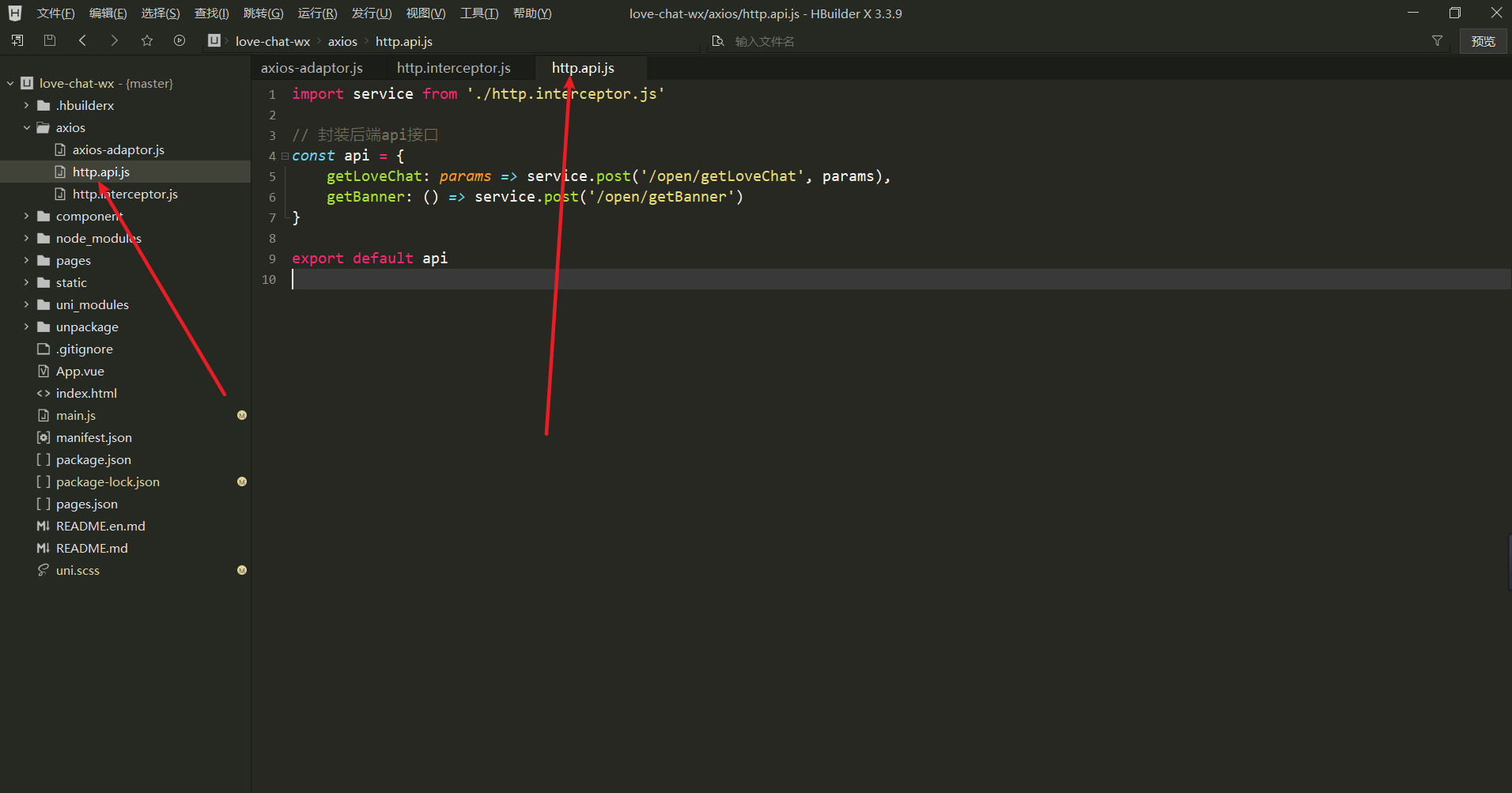Click the manifest.json file icon
Image resolution: width=1512 pixels, height=793 pixels.
(x=43, y=437)
